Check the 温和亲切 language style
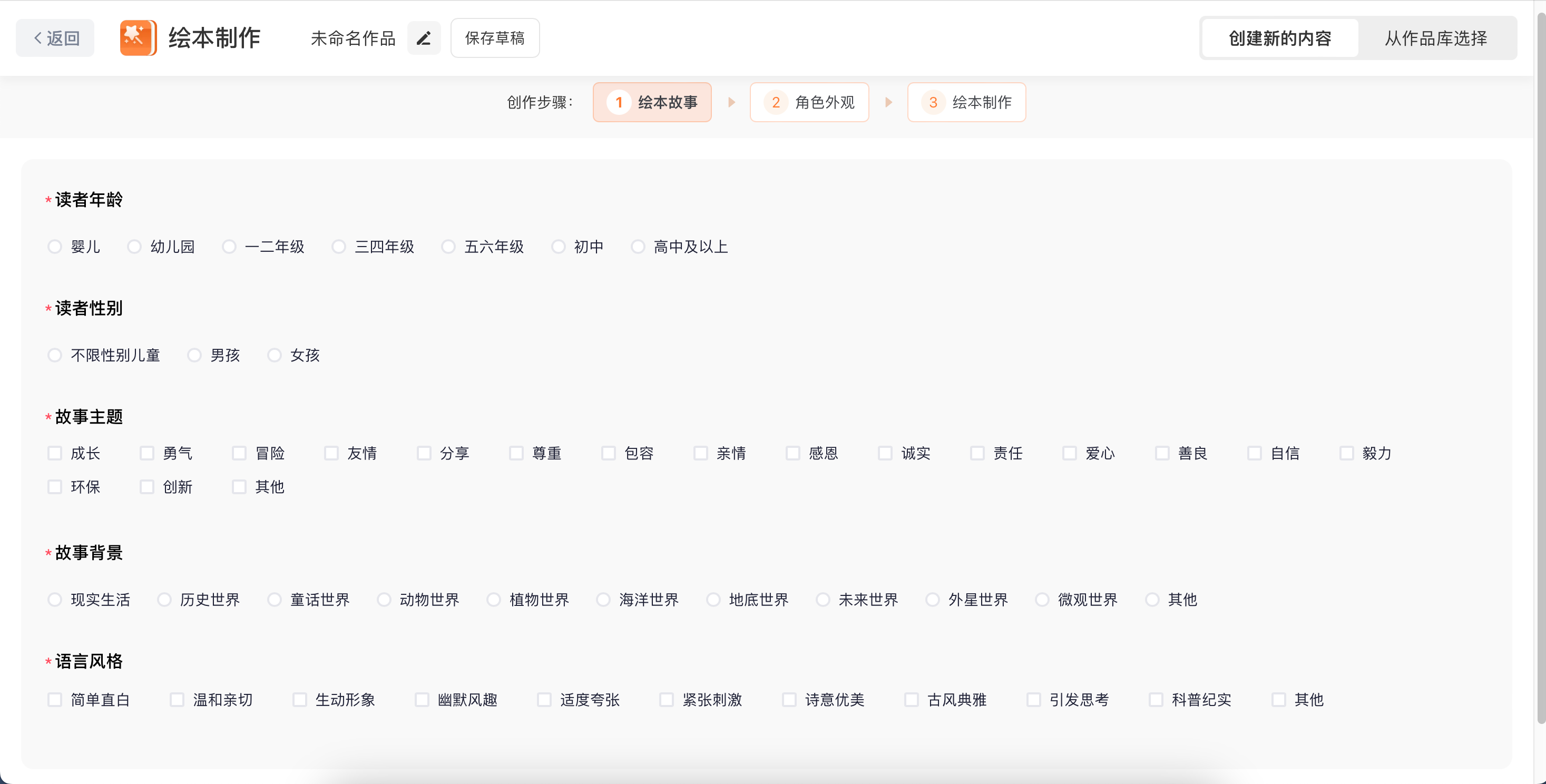Viewport: 1546px width, 784px height. coord(177,700)
